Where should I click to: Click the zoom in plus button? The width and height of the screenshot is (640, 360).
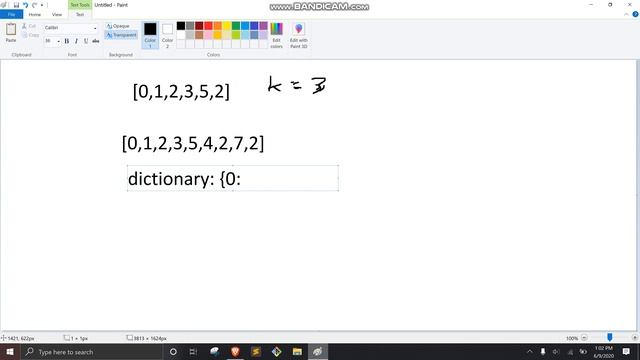[634, 338]
